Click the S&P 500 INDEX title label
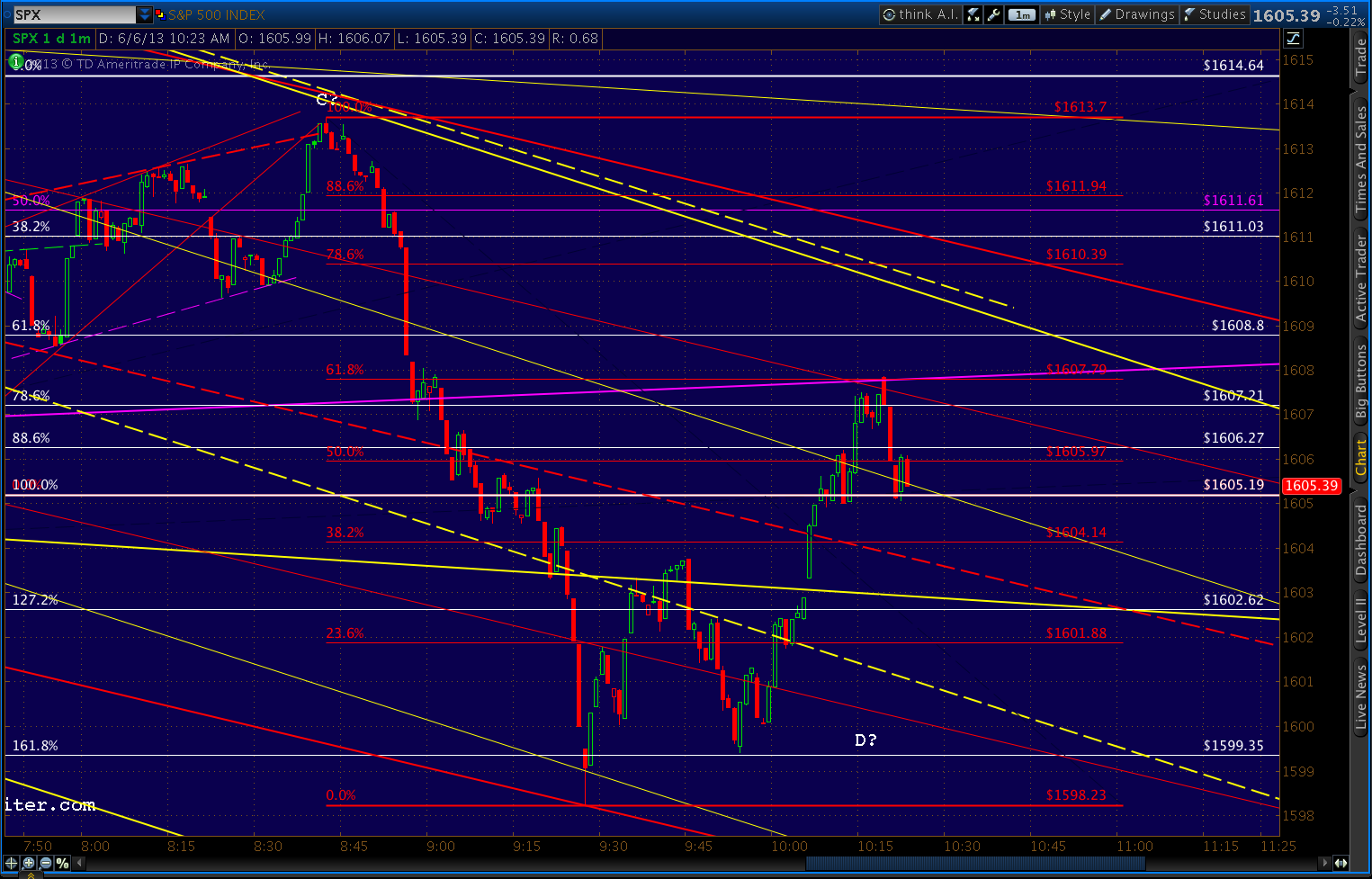Screen dimensions: 1372x879 click(217, 14)
